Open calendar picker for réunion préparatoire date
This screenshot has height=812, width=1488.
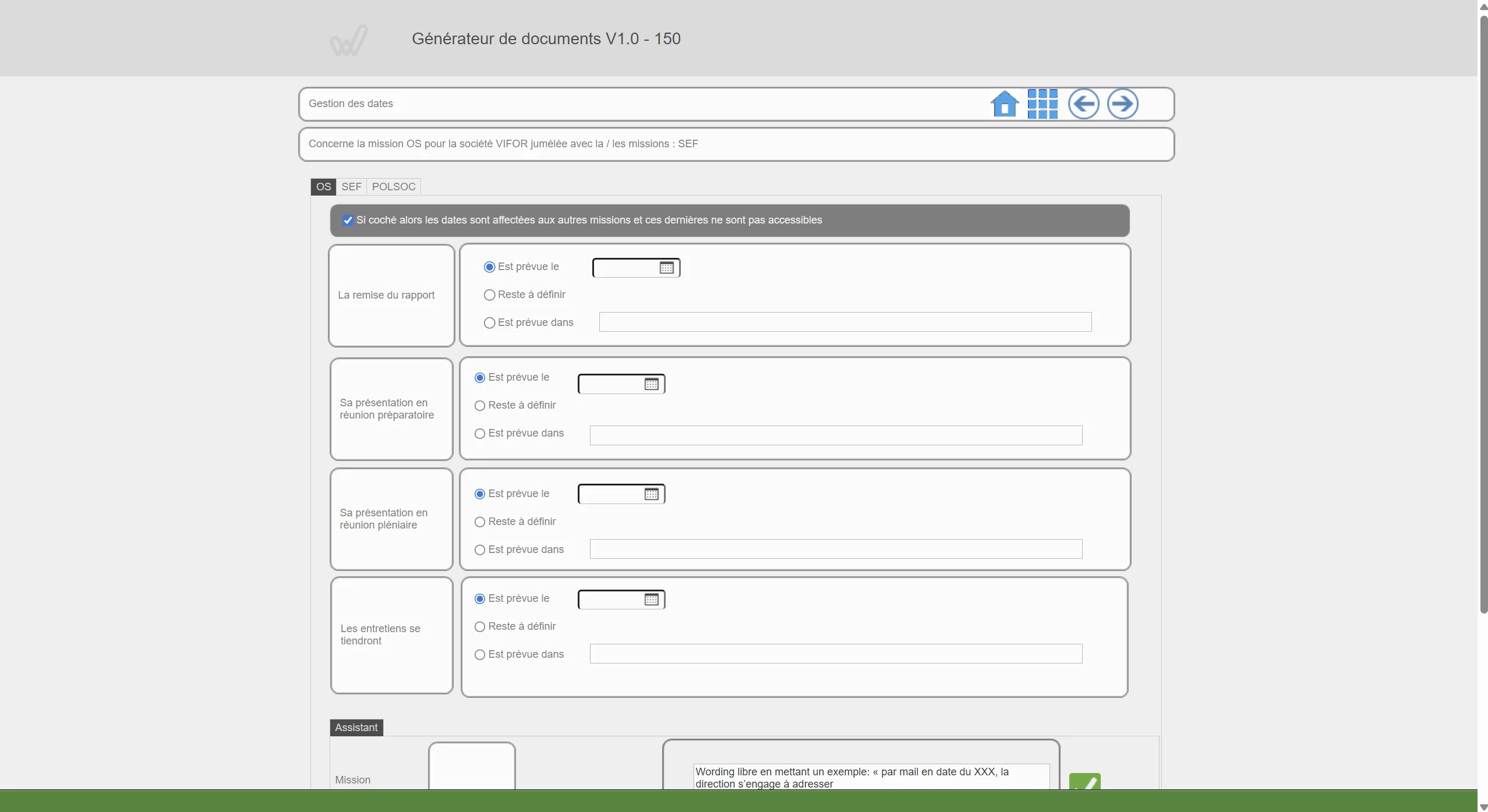pos(651,384)
